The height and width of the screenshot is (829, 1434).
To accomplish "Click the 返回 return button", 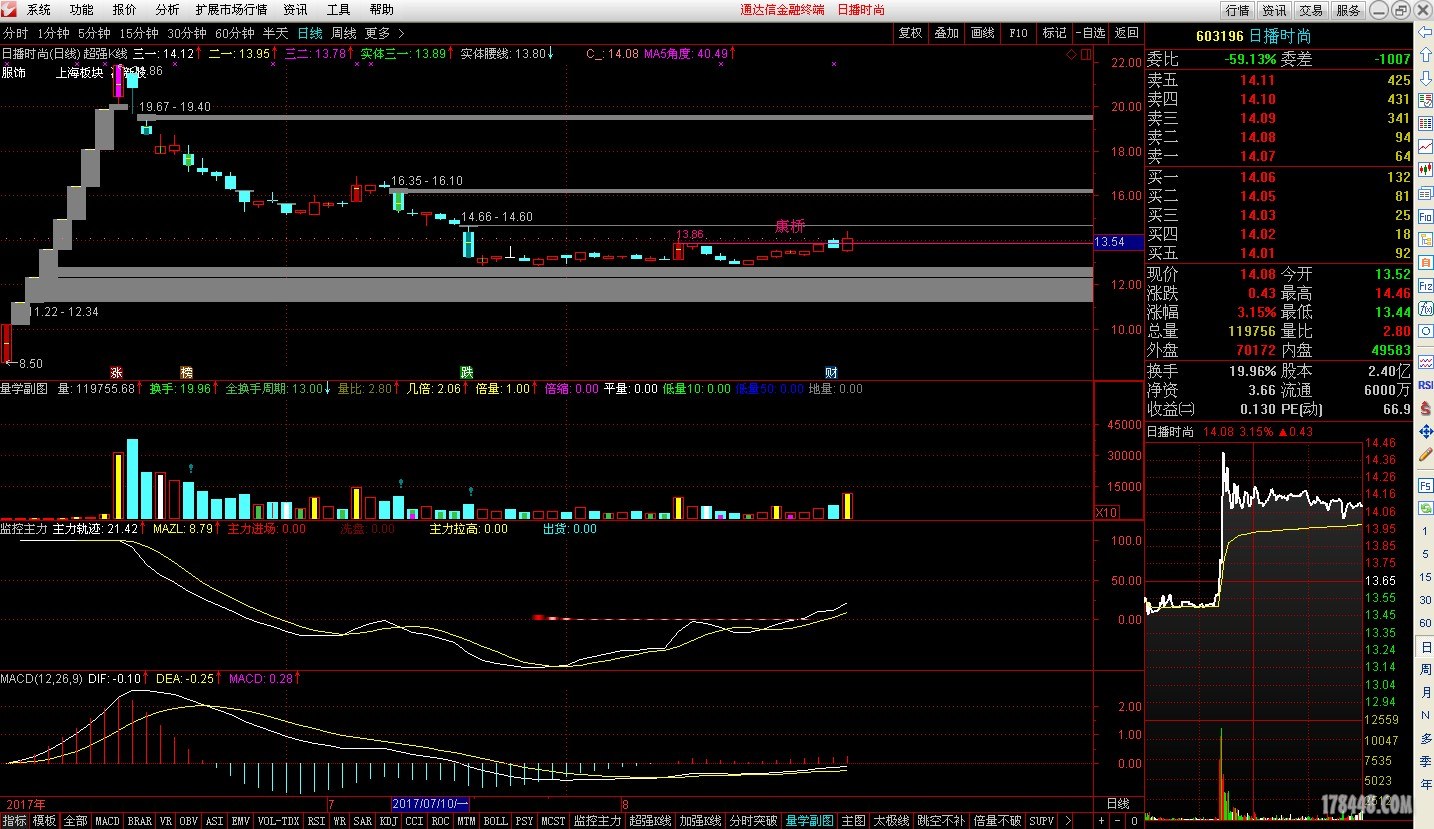I will coord(1126,33).
